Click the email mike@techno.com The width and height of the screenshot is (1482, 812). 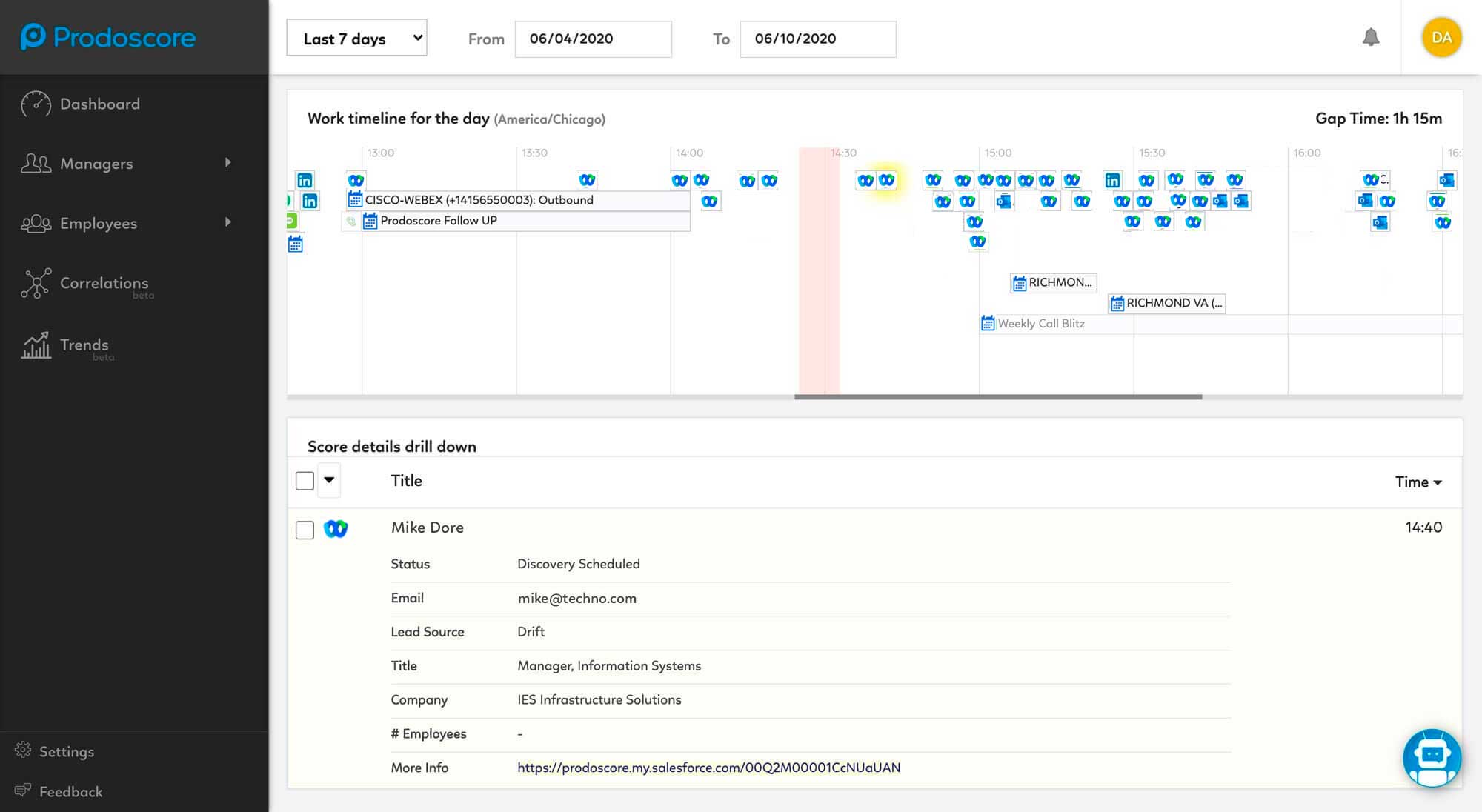tap(576, 598)
